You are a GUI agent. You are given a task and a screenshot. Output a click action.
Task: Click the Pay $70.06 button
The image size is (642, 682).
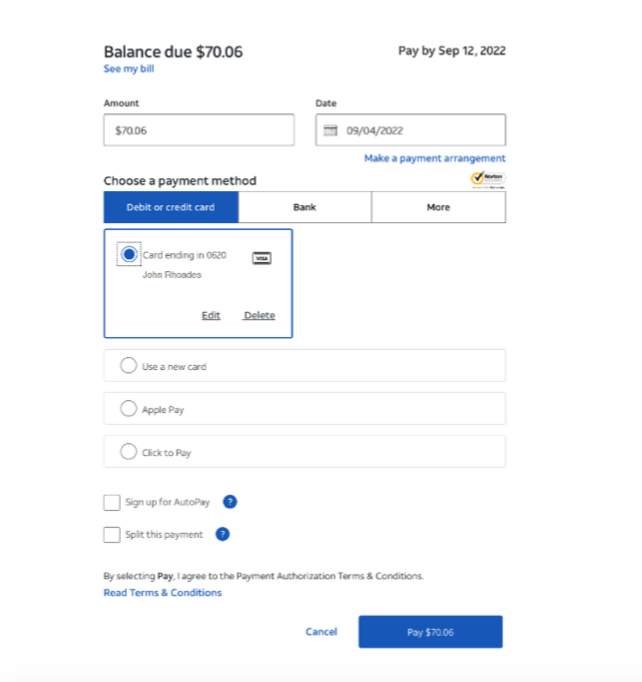coord(431,632)
